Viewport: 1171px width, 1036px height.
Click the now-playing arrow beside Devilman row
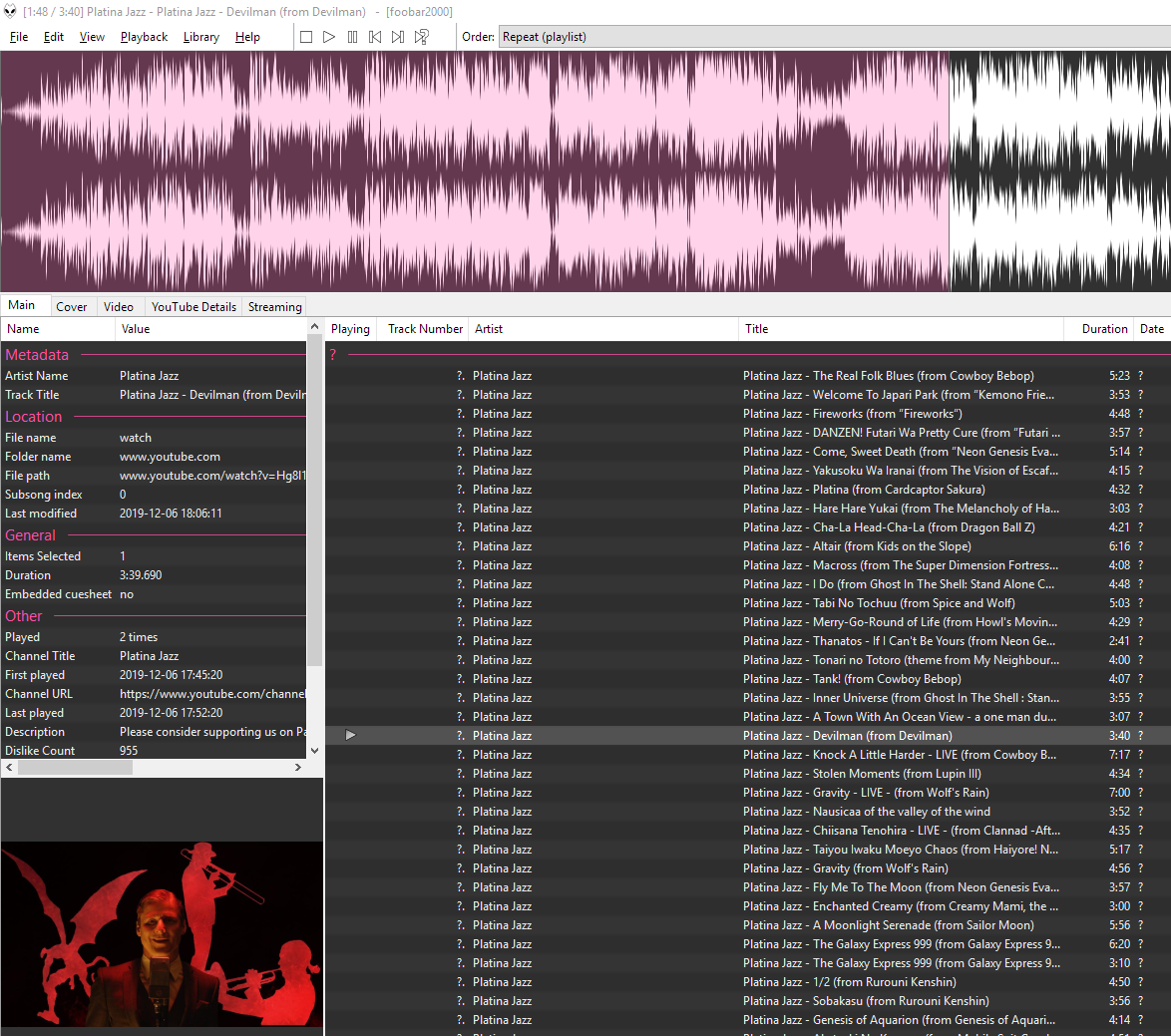[351, 735]
